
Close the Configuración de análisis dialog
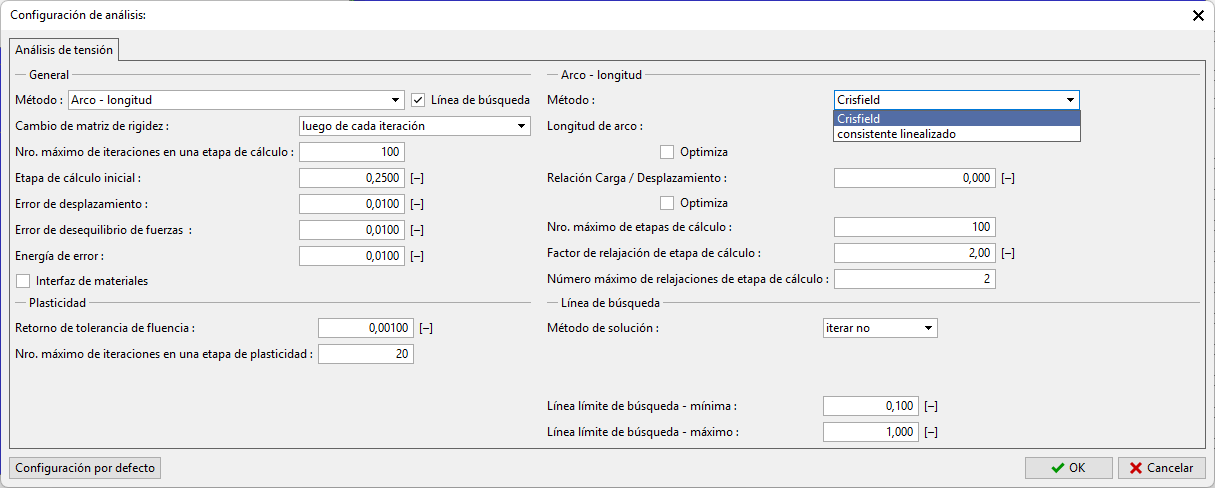(x=1198, y=15)
